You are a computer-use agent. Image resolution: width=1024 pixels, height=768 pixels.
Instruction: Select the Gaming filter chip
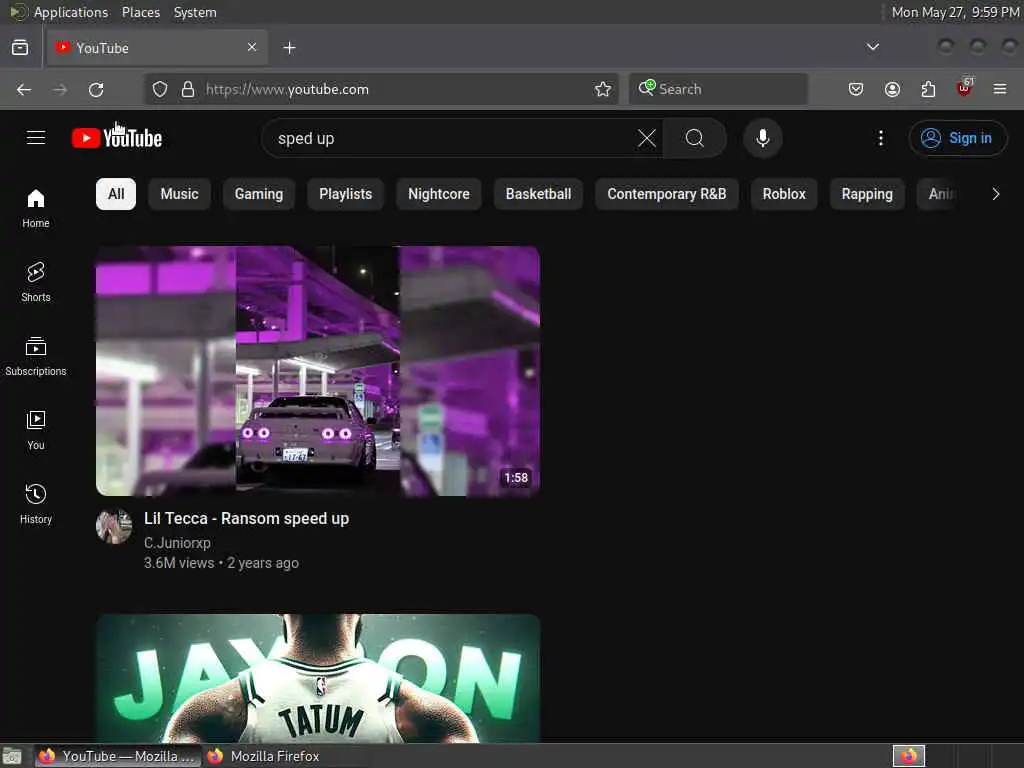[259, 194]
